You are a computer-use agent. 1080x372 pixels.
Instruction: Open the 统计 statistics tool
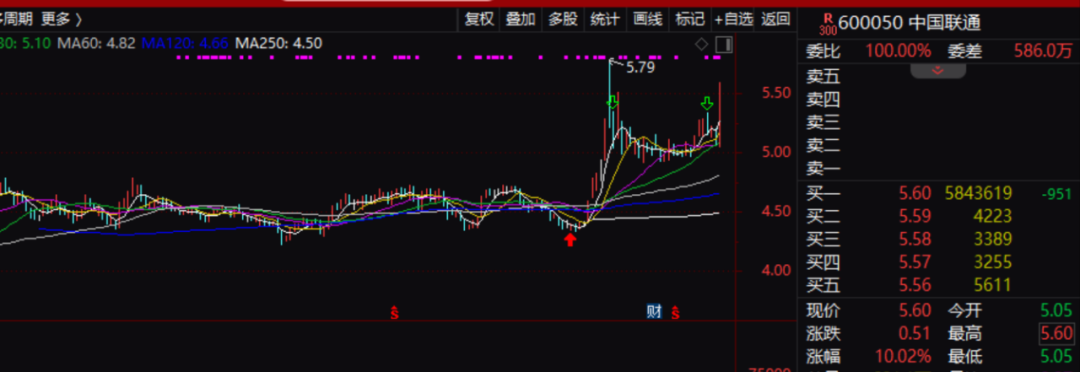(605, 19)
